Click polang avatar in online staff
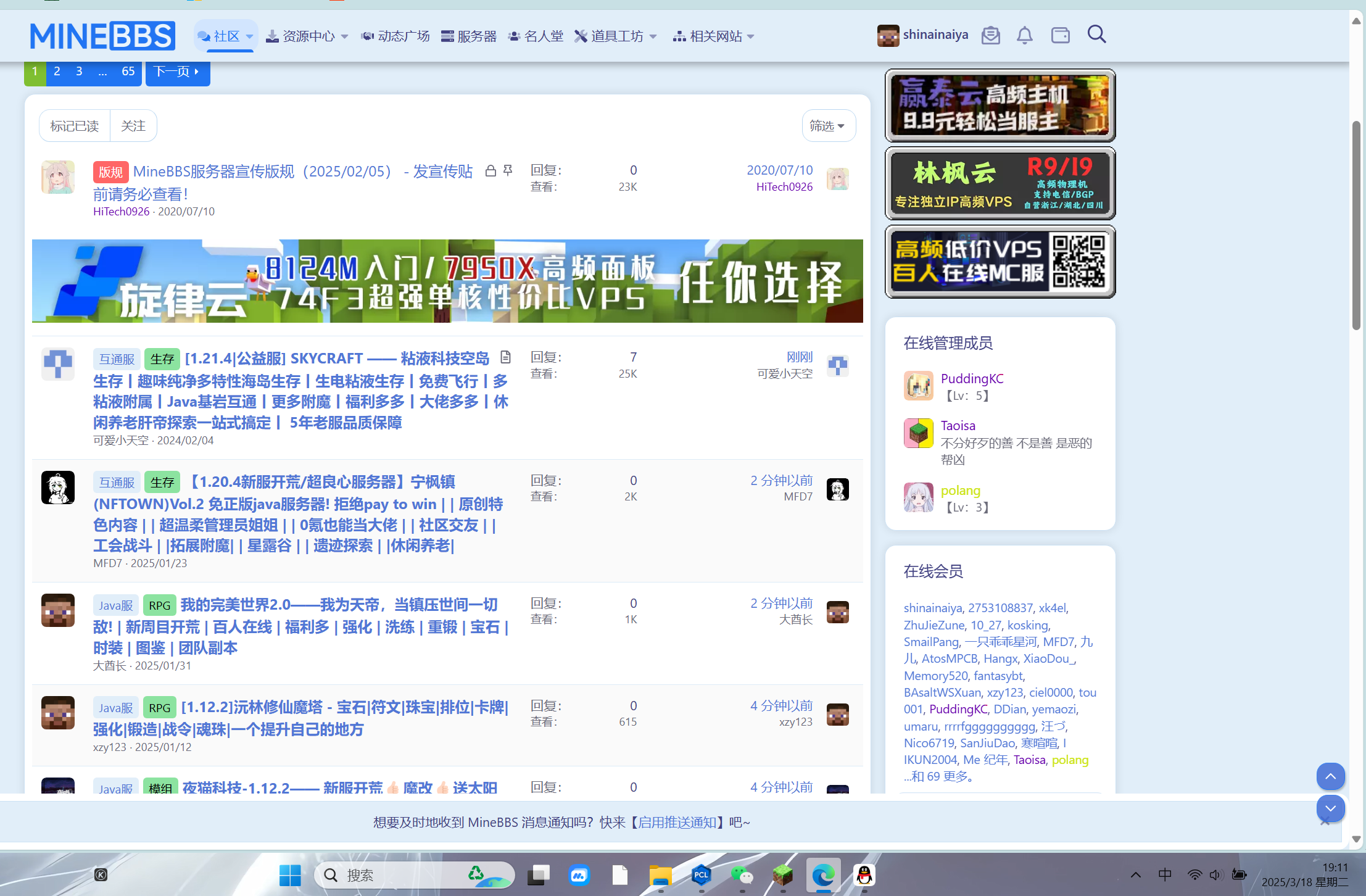Screen dimensions: 1366x896 [919, 497]
